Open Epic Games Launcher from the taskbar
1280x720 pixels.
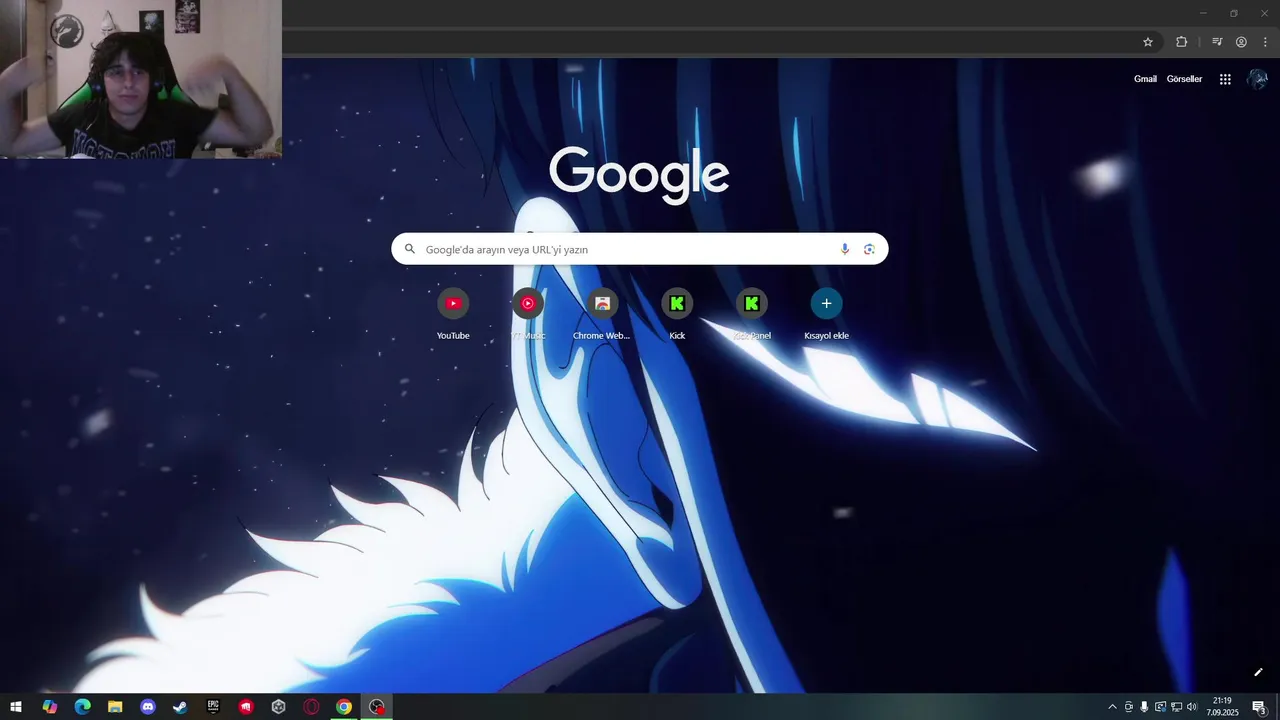pos(213,707)
